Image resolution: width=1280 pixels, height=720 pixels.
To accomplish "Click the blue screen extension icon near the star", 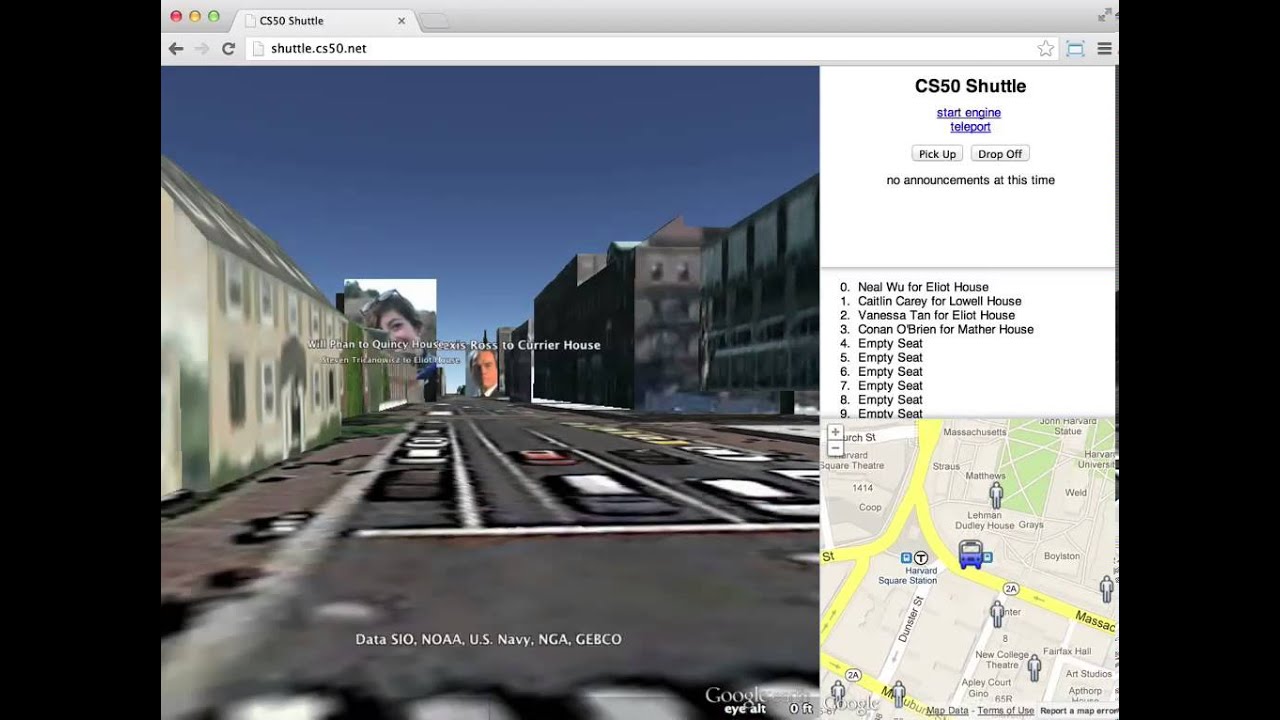I will 1076,48.
